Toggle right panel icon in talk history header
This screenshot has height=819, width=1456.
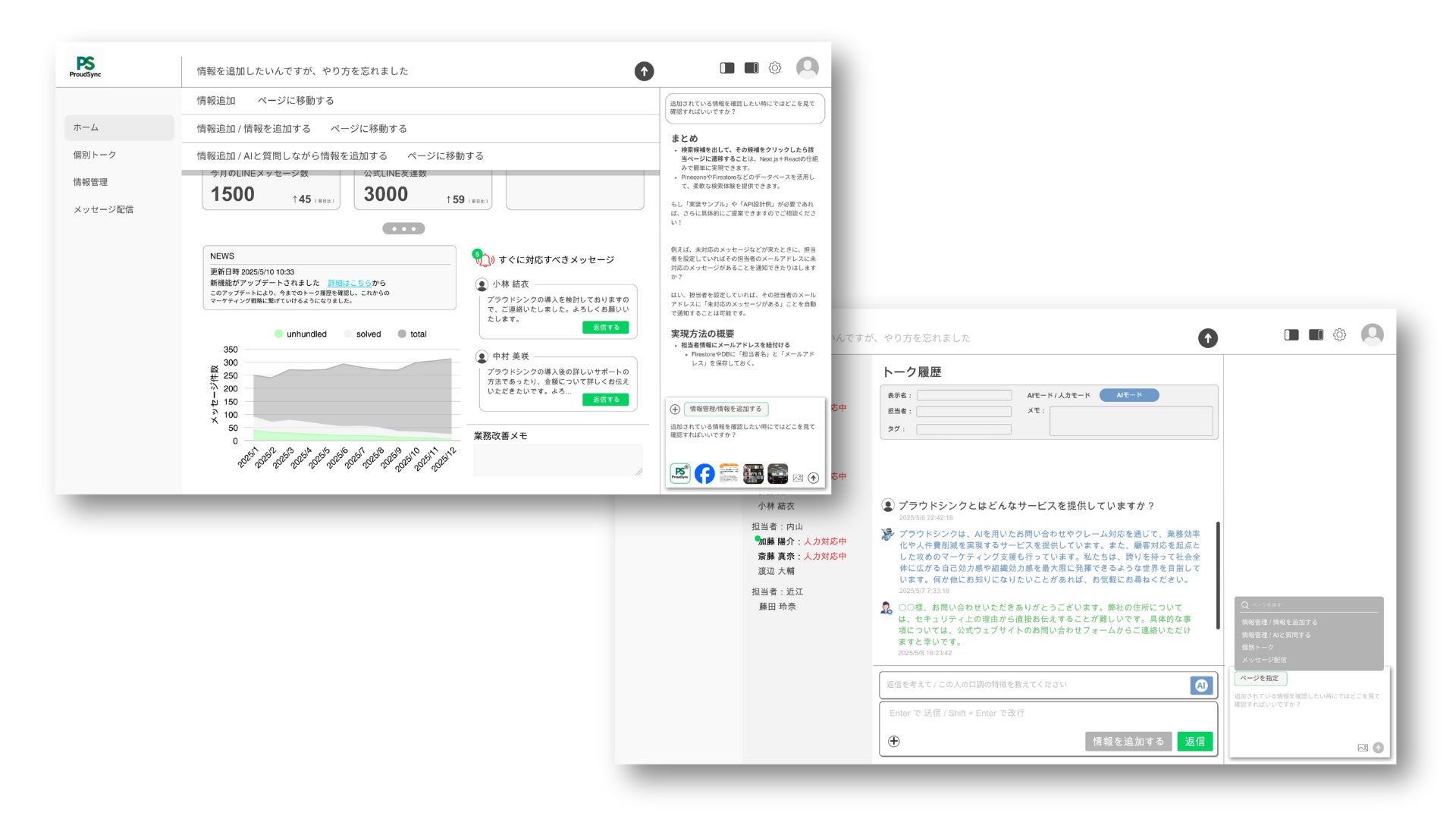[x=1316, y=334]
